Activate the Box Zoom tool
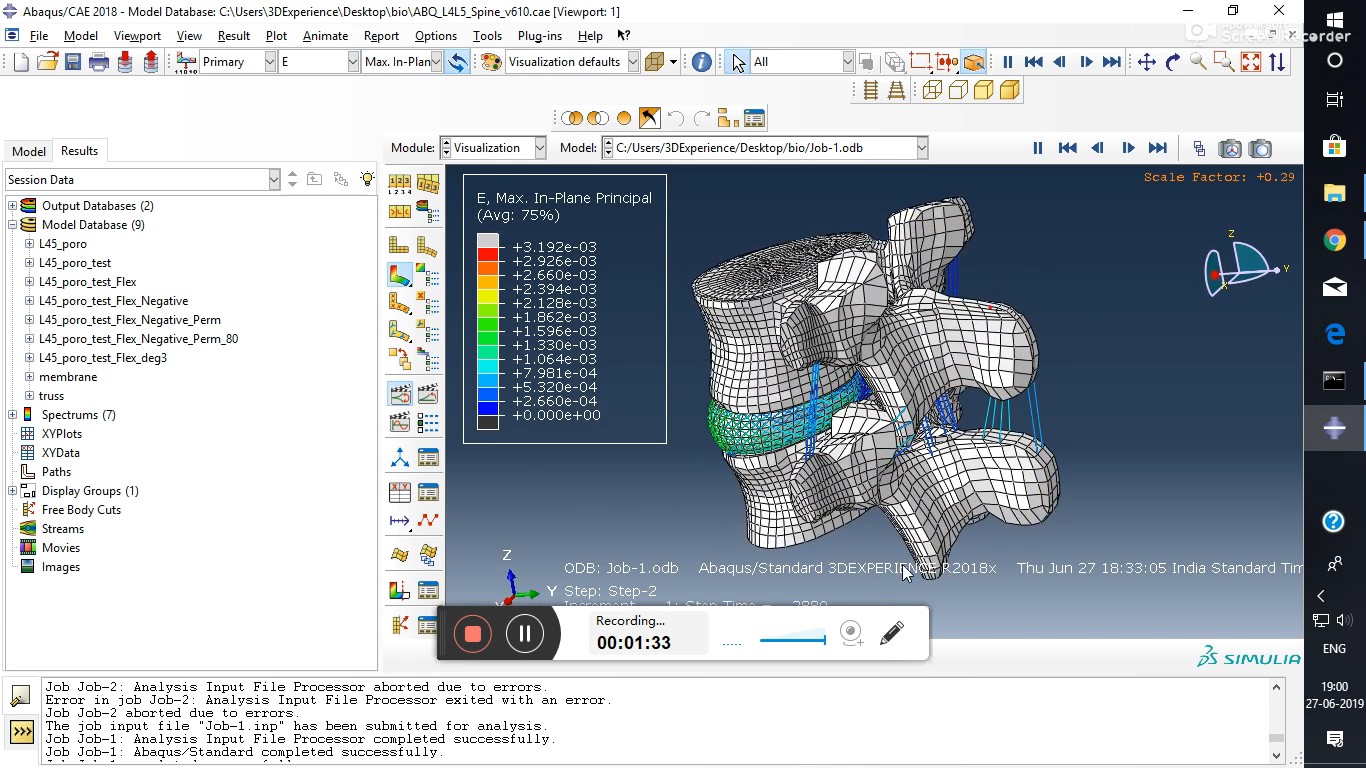 coord(1225,62)
